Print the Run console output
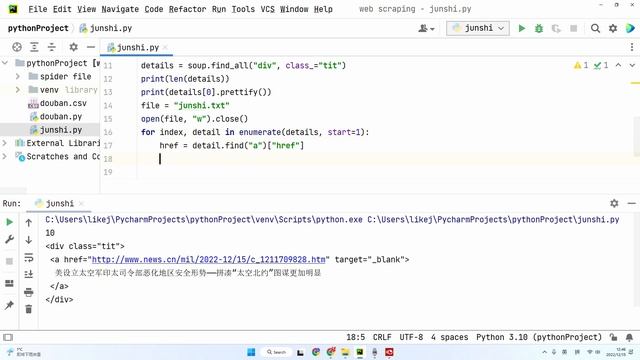Image resolution: width=640 pixels, height=360 pixels. [29, 292]
